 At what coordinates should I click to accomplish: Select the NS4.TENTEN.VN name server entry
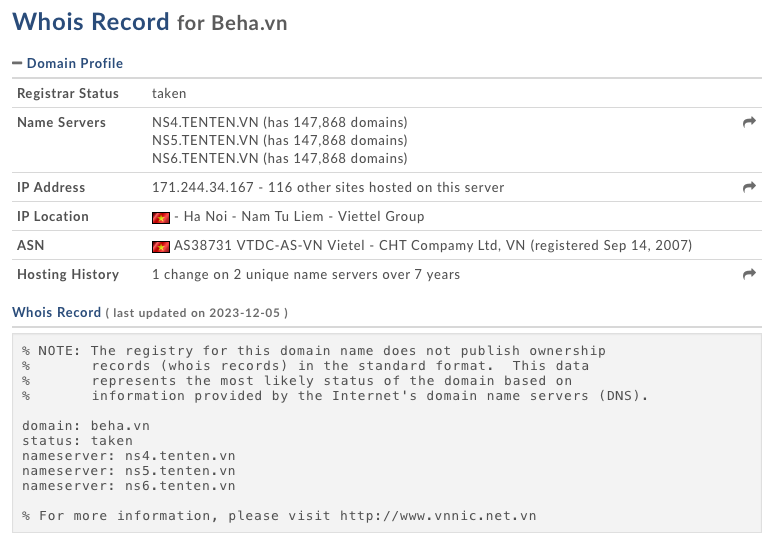pos(205,122)
